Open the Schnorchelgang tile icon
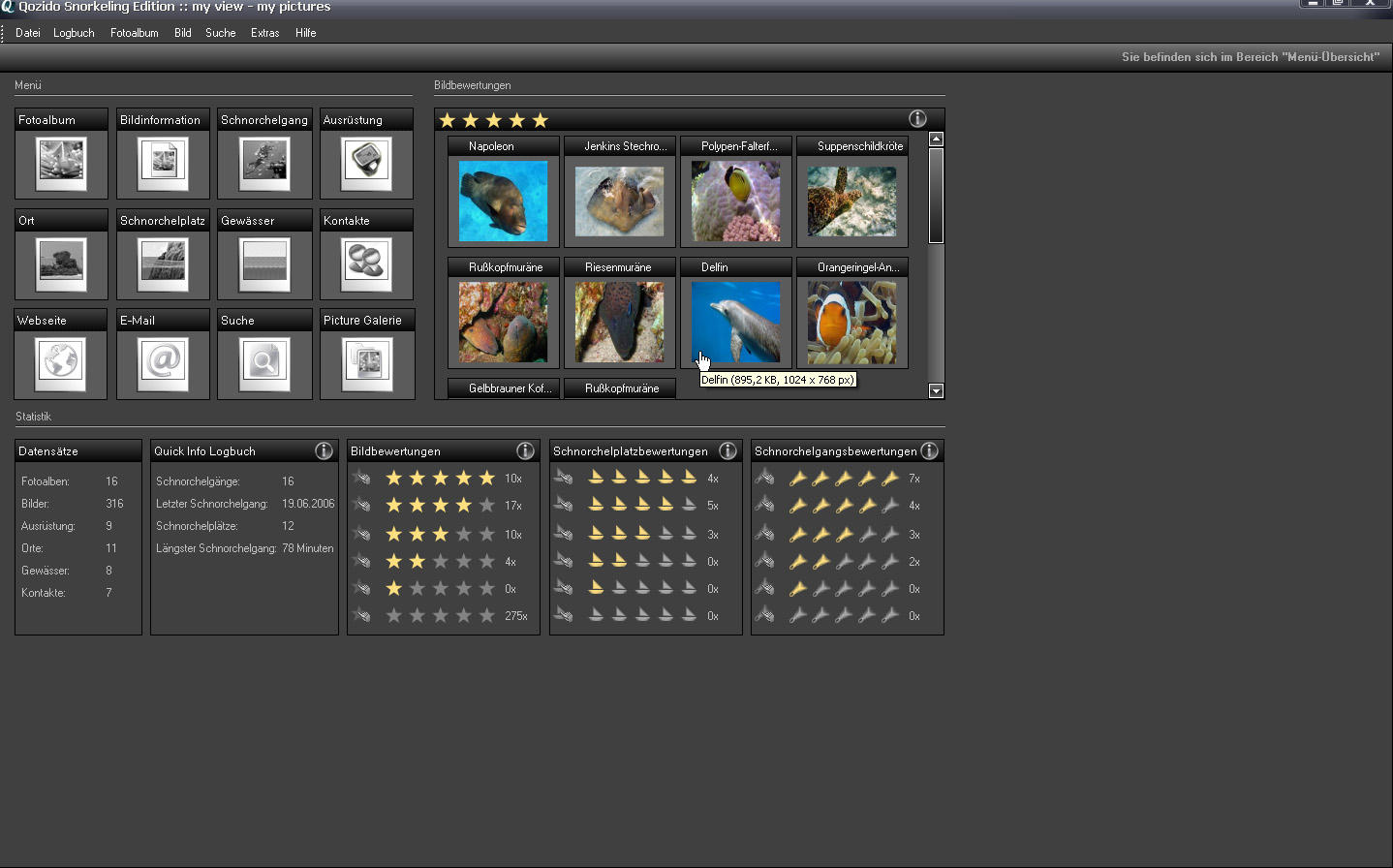 pyautogui.click(x=264, y=163)
